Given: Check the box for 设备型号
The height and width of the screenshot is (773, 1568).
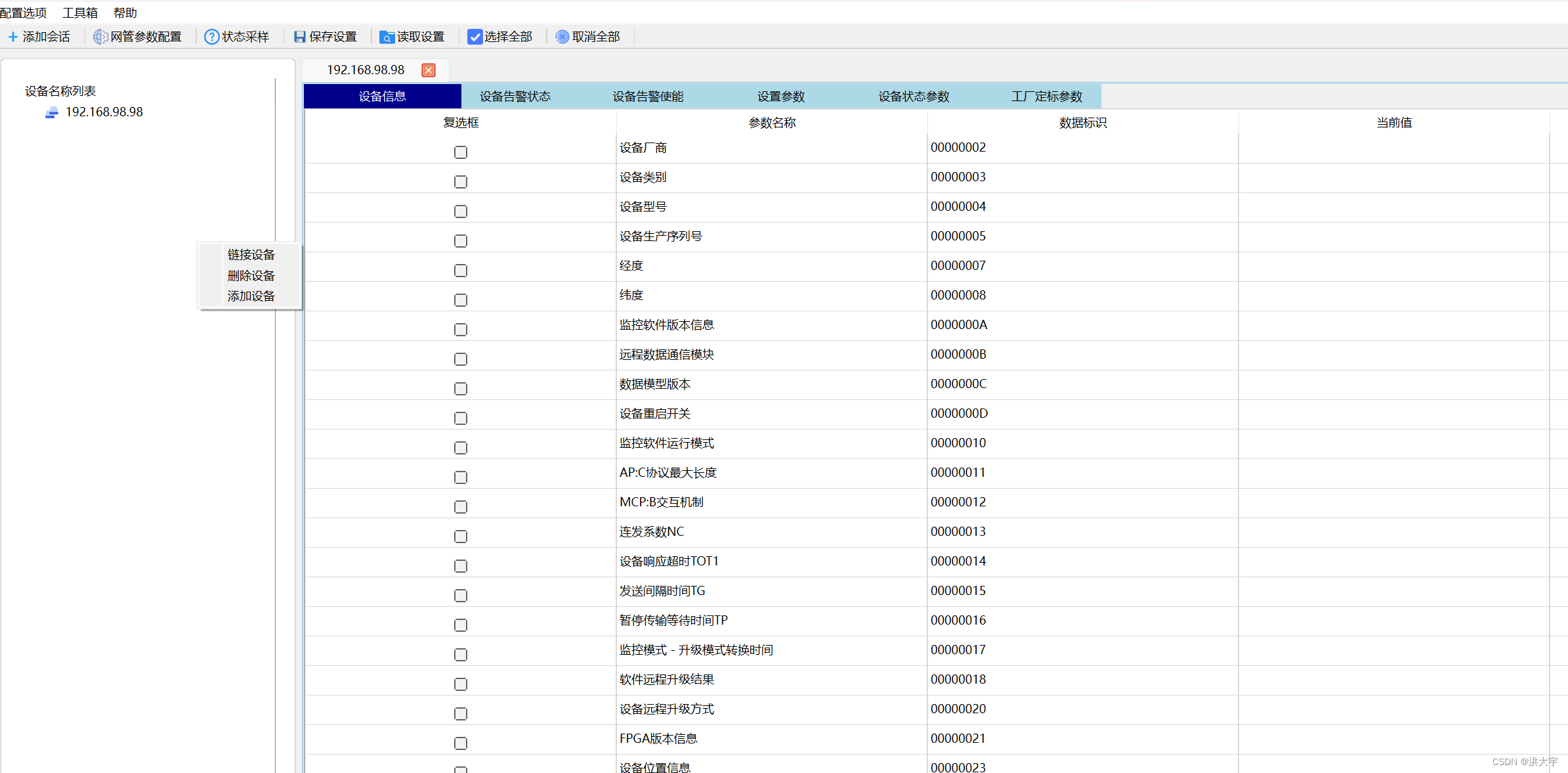Looking at the screenshot, I should pyautogui.click(x=461, y=211).
